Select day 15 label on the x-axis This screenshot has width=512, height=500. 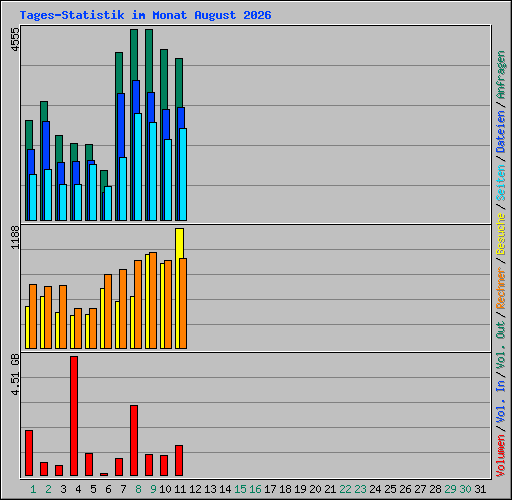tap(240, 489)
